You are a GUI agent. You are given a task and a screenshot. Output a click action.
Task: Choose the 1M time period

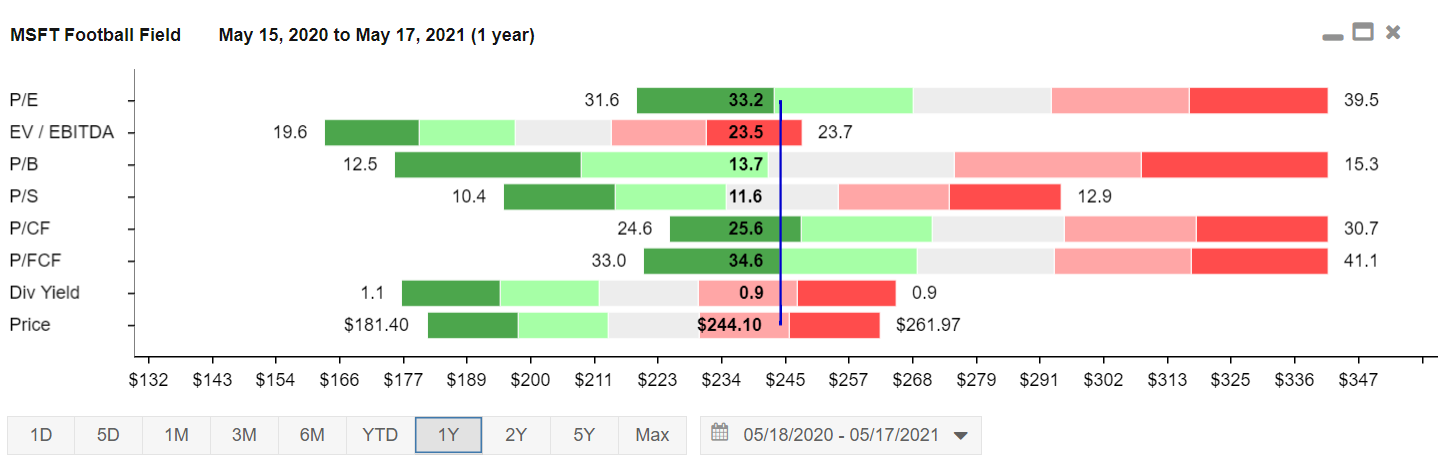[176, 435]
